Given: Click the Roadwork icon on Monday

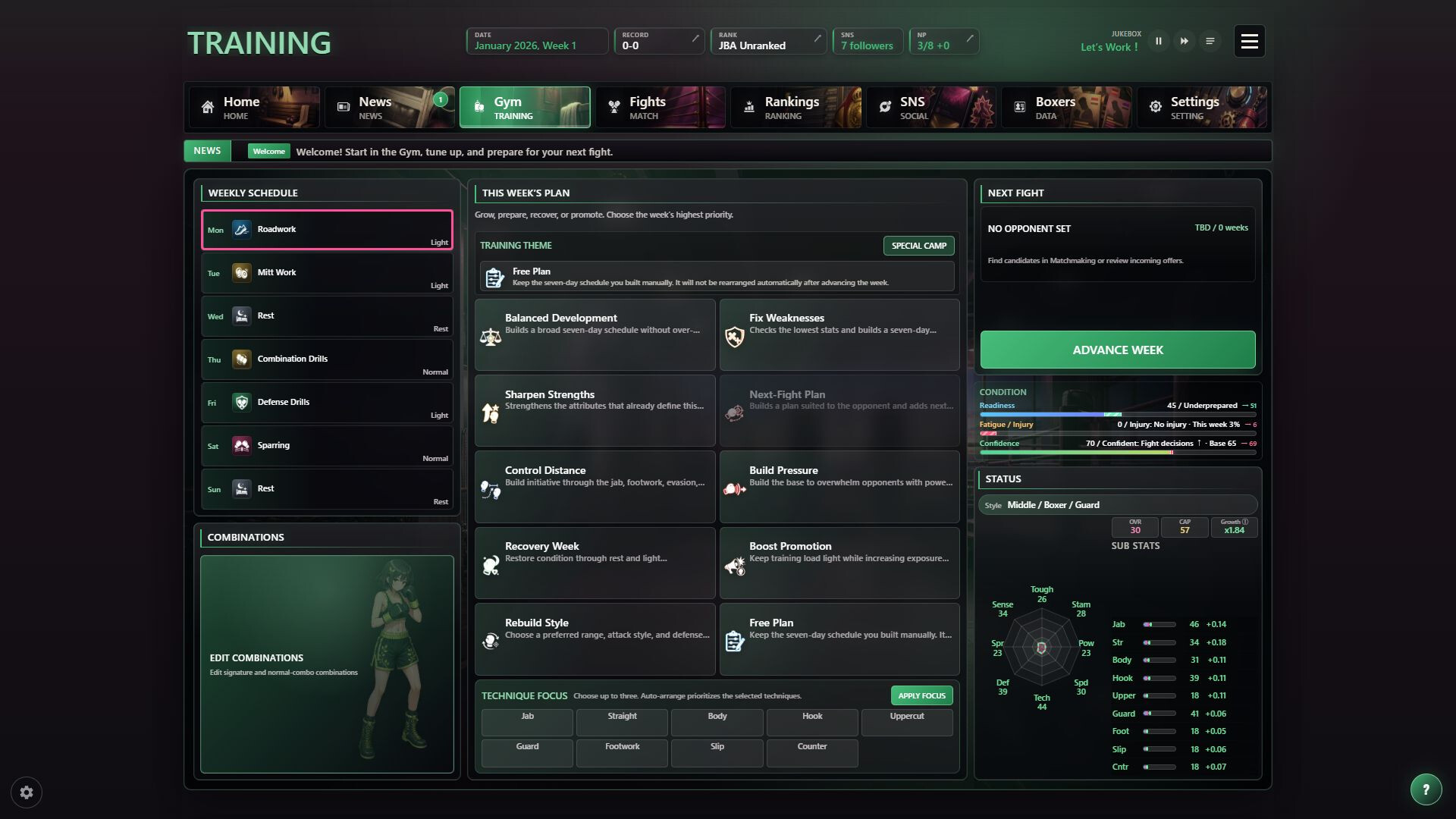Looking at the screenshot, I should 241,230.
